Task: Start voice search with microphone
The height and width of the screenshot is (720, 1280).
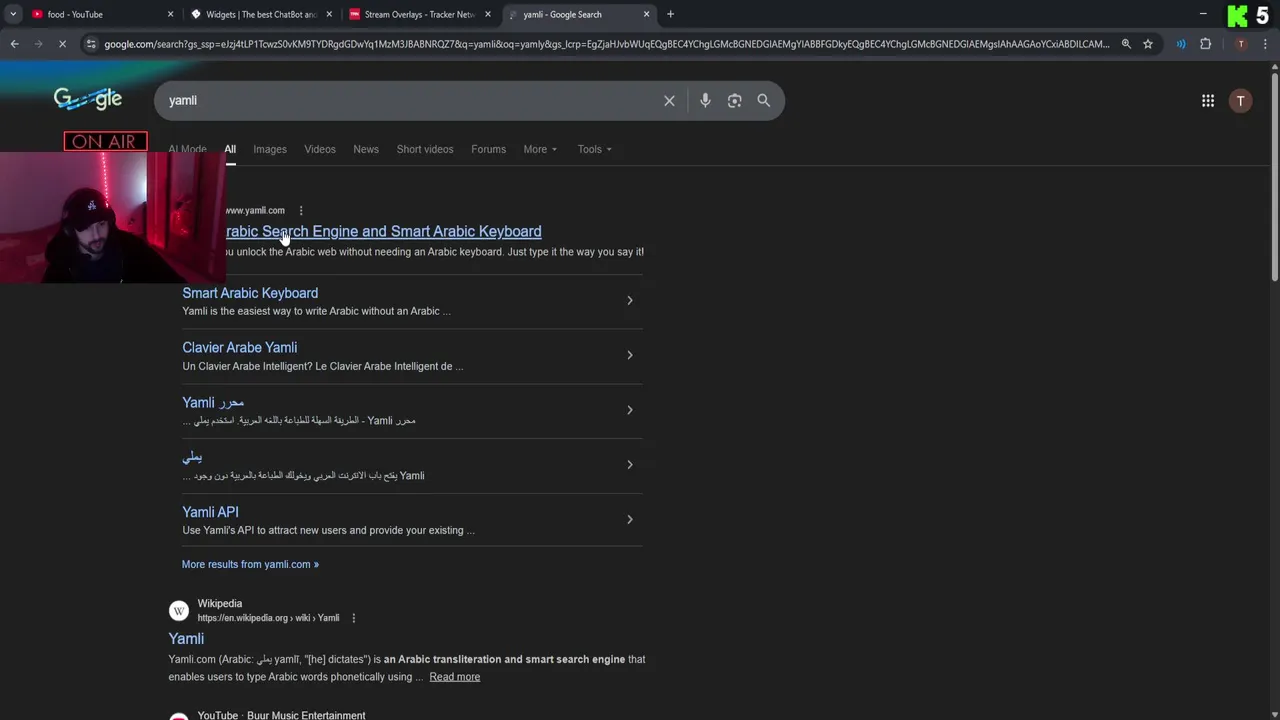Action: point(705,100)
